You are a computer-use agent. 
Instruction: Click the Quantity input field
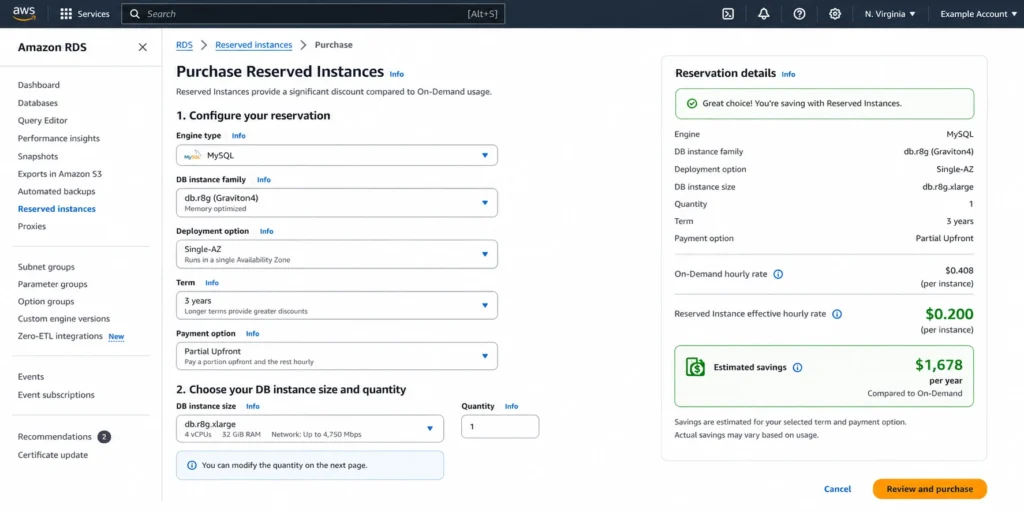click(x=500, y=426)
